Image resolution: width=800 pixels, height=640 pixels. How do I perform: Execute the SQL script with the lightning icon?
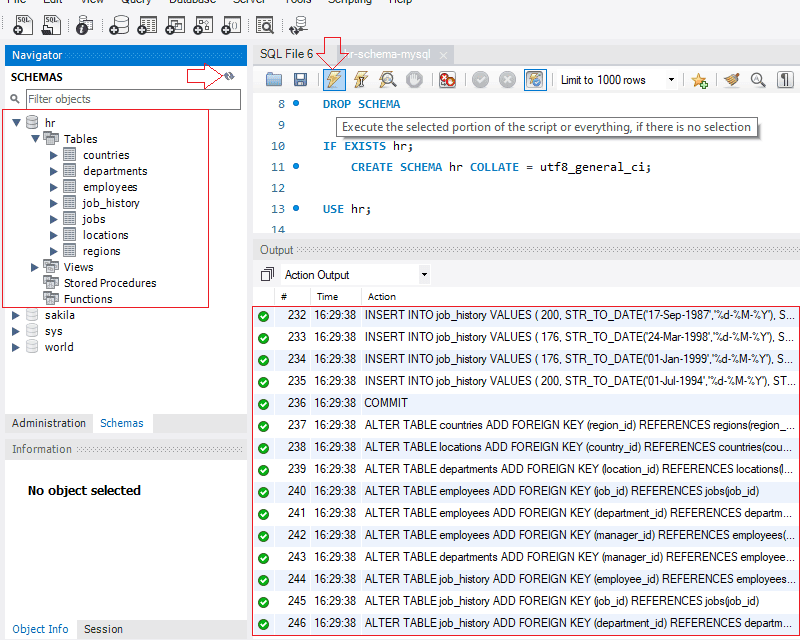click(x=334, y=80)
